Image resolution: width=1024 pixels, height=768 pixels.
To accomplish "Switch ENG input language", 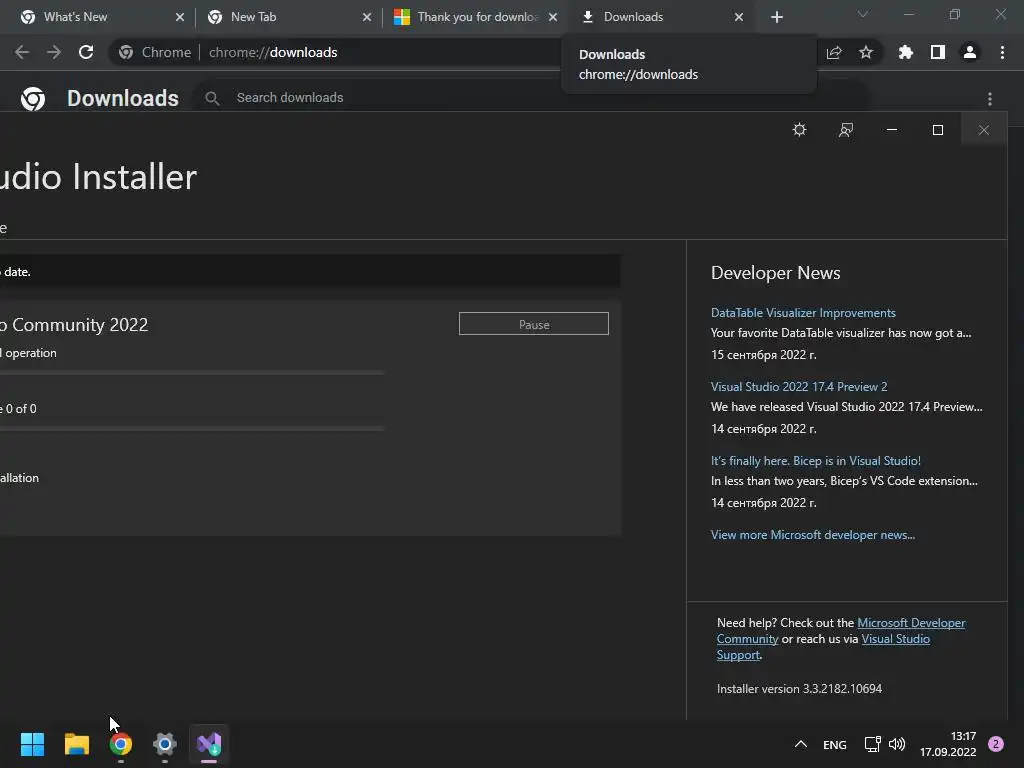I will (x=835, y=744).
